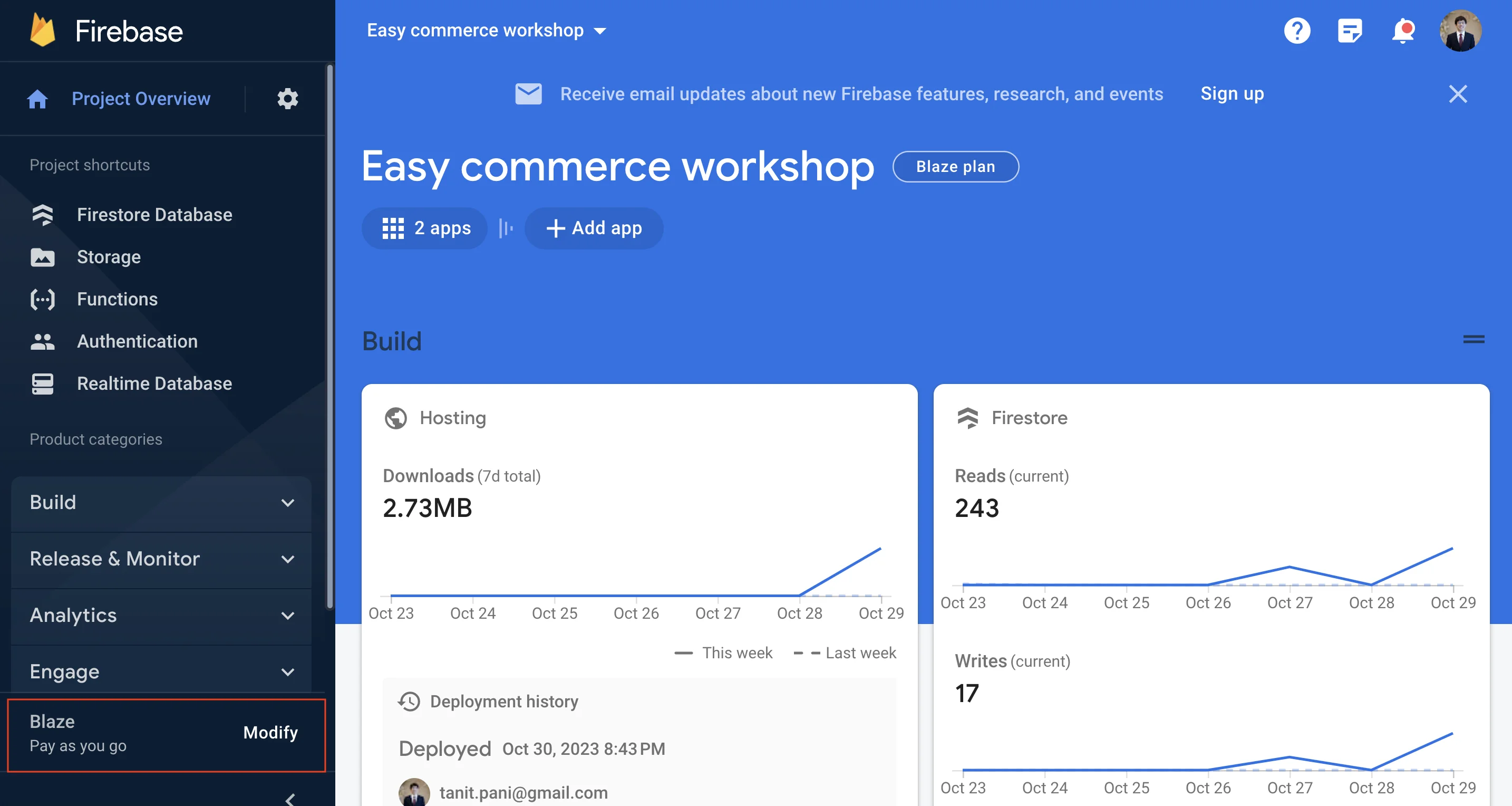This screenshot has width=1512, height=806.
Task: Click the Blaze plan badge
Action: point(956,167)
